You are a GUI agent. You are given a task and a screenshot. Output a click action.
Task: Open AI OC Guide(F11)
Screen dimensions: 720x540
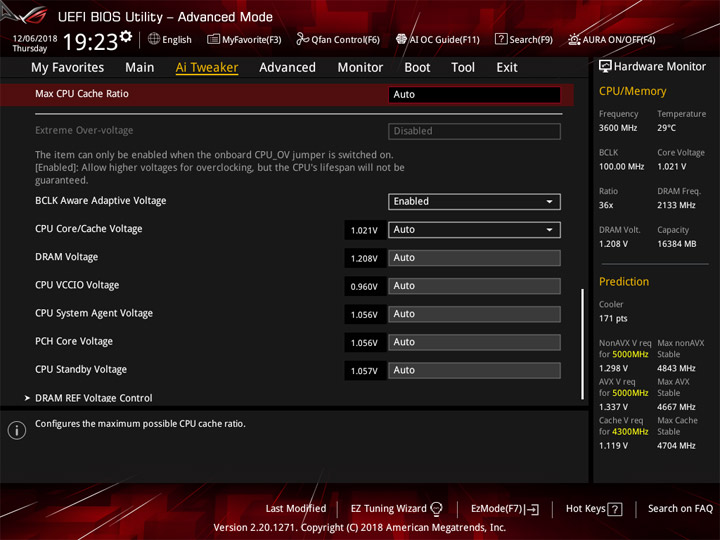click(444, 40)
